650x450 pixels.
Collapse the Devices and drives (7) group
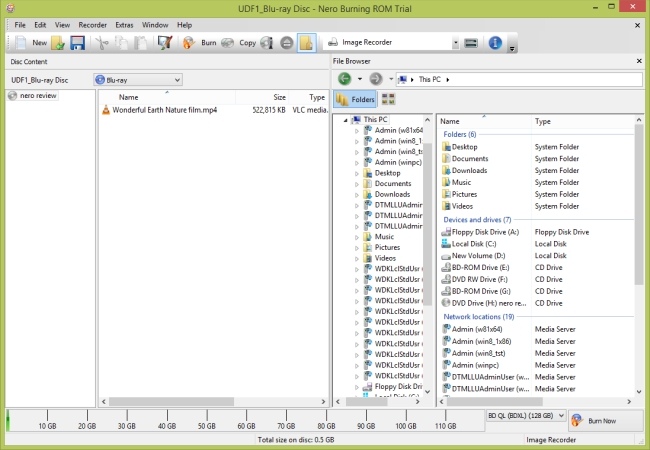coord(477,220)
